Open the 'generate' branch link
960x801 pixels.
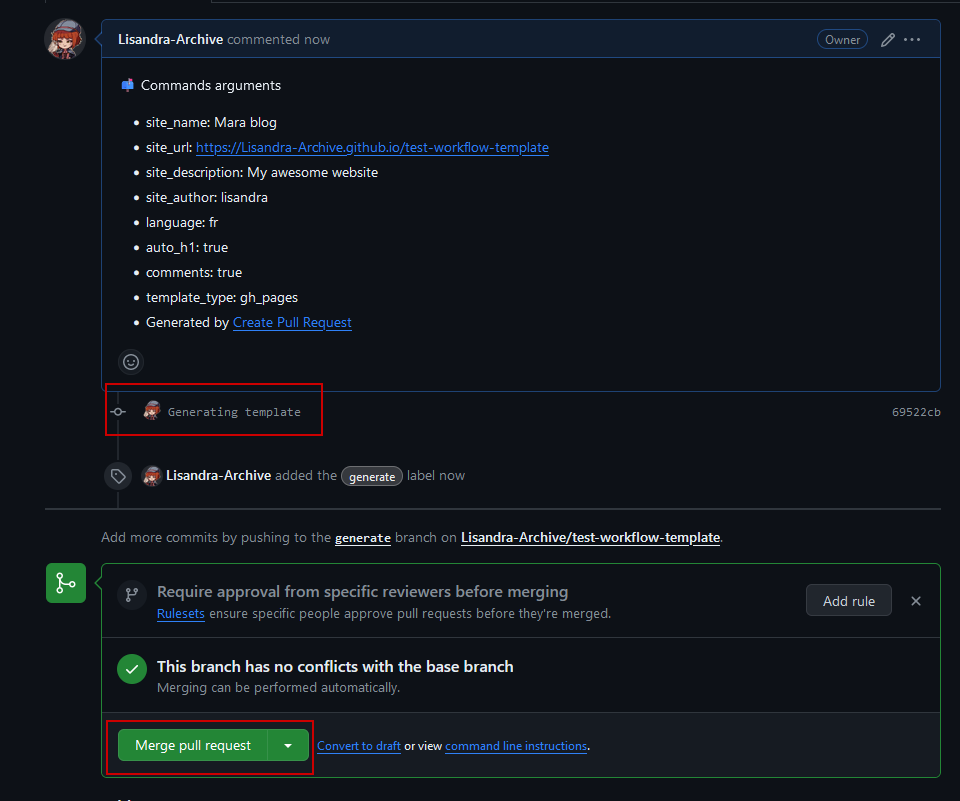point(362,538)
